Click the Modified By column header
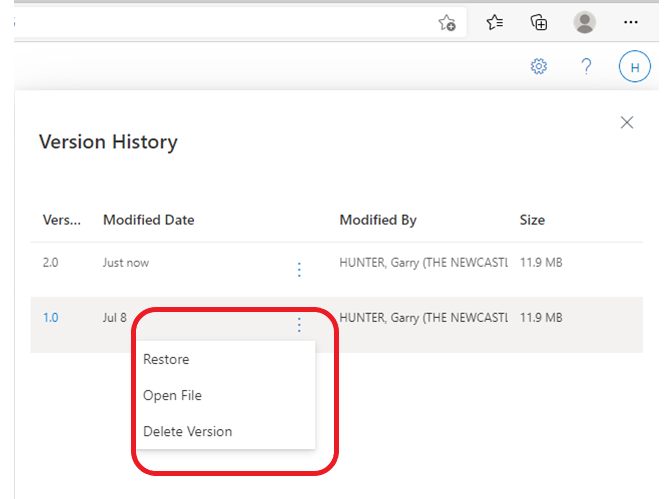 pos(378,220)
